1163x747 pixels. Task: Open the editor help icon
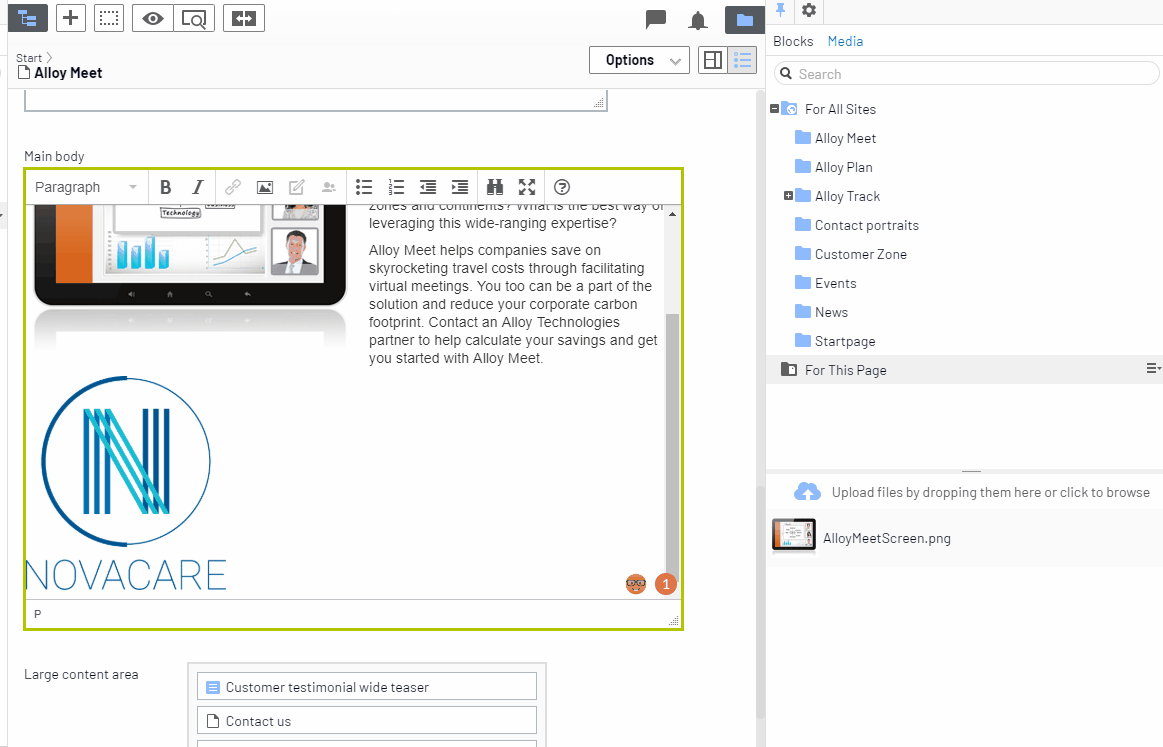click(562, 187)
